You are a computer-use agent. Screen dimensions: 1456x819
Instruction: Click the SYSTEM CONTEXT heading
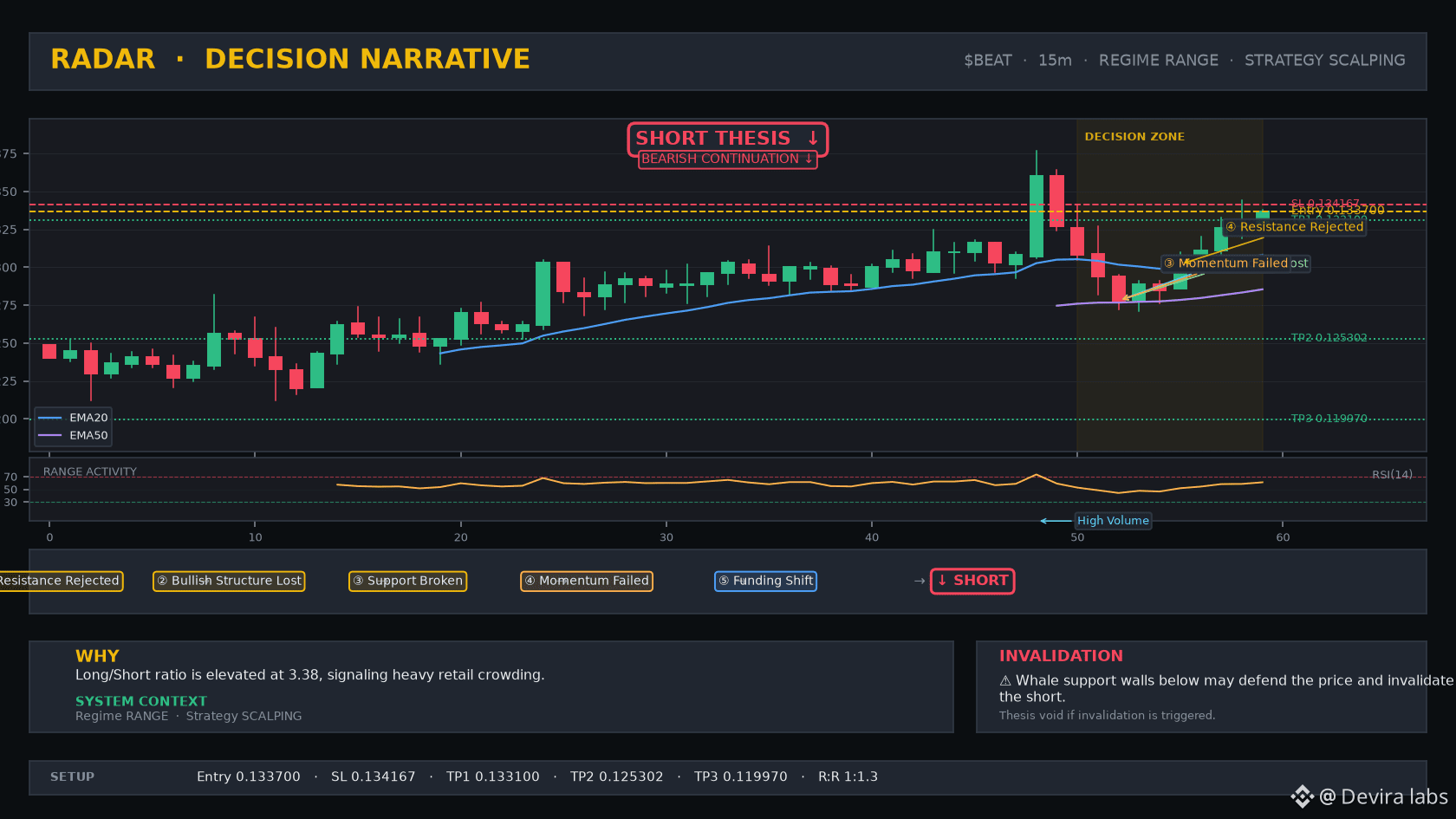click(141, 701)
